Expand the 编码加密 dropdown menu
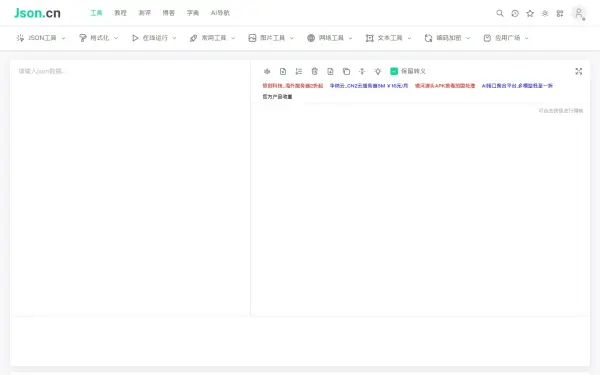 point(447,38)
